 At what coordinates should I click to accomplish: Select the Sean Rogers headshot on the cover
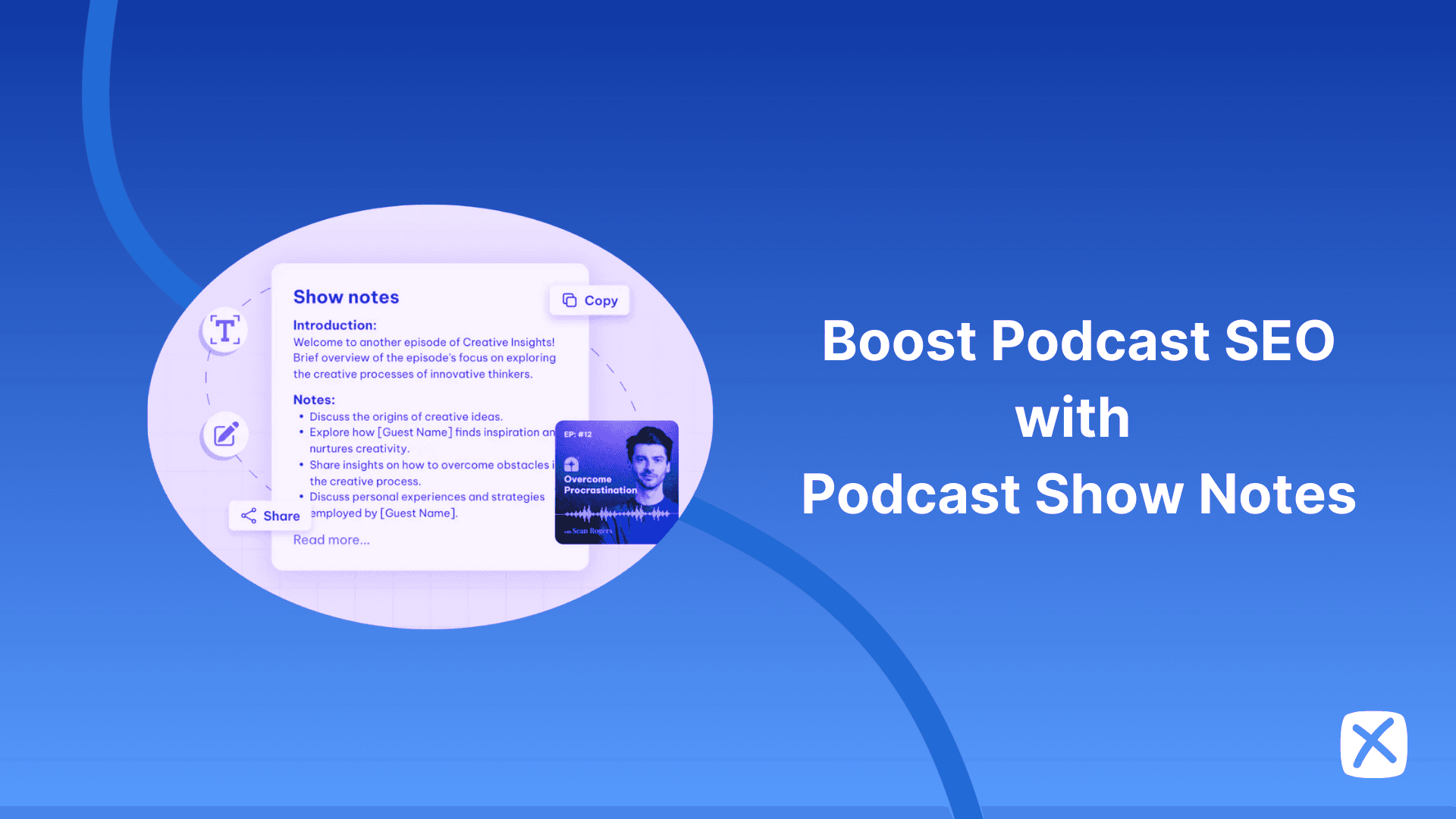pos(648,463)
